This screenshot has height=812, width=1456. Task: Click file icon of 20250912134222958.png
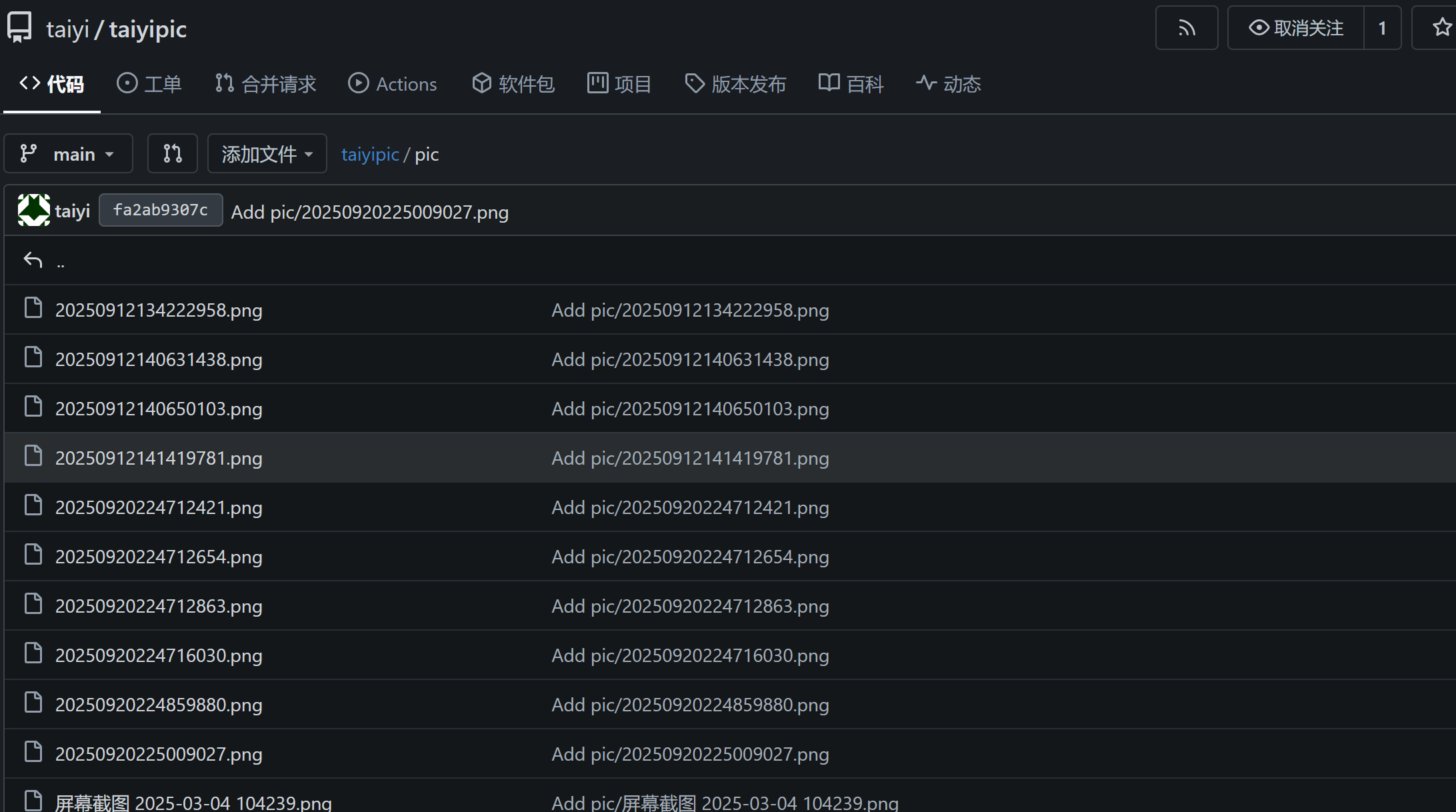(33, 309)
